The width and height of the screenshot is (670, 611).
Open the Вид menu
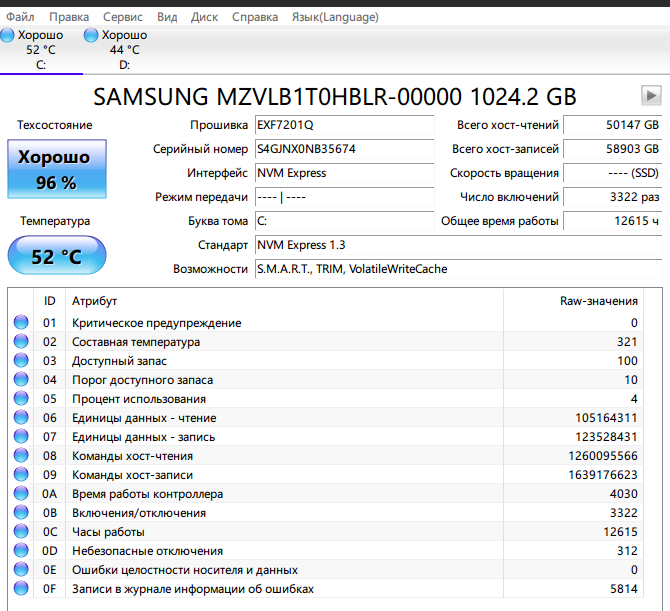click(x=167, y=17)
